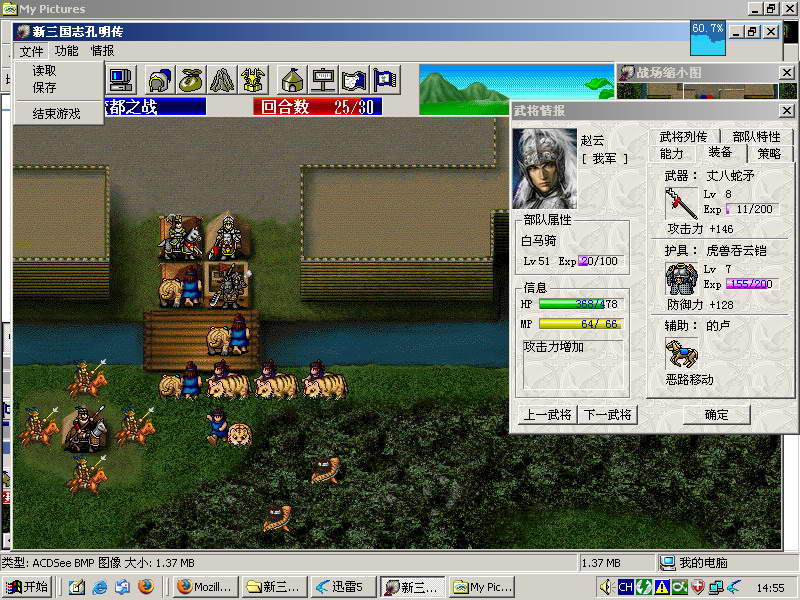Screen dimensions: 800x600
Task: Click the red shield tray icon
Action: (697, 587)
